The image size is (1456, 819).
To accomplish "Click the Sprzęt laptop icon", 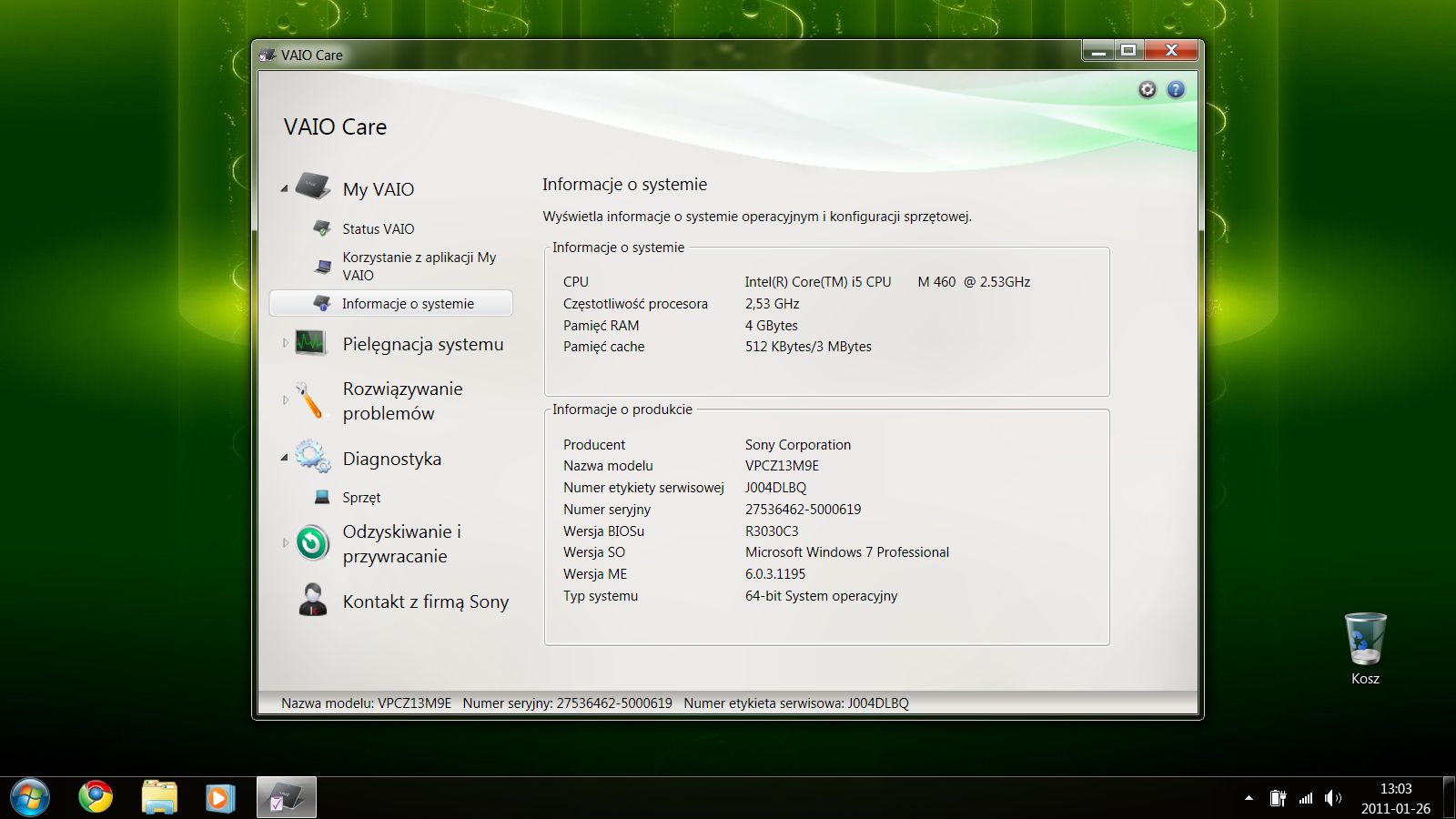I will pyautogui.click(x=321, y=497).
